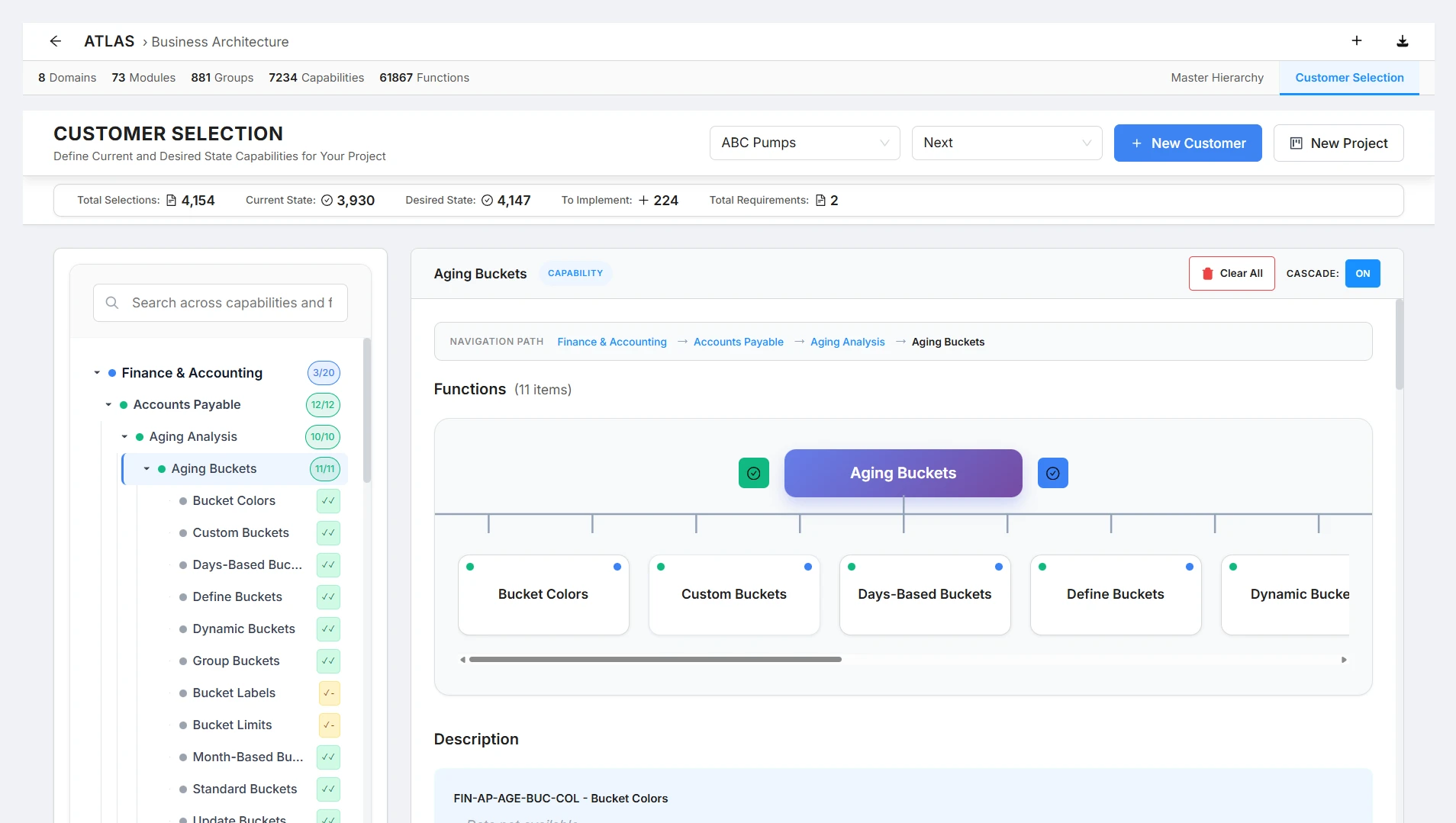
Task: Click the Desired State check icon
Action: click(x=488, y=201)
